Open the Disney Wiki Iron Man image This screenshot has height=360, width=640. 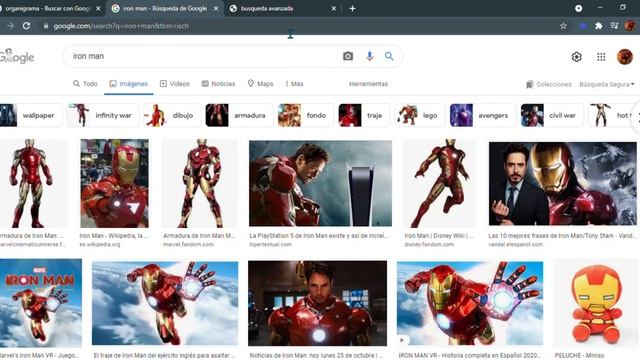pos(439,183)
